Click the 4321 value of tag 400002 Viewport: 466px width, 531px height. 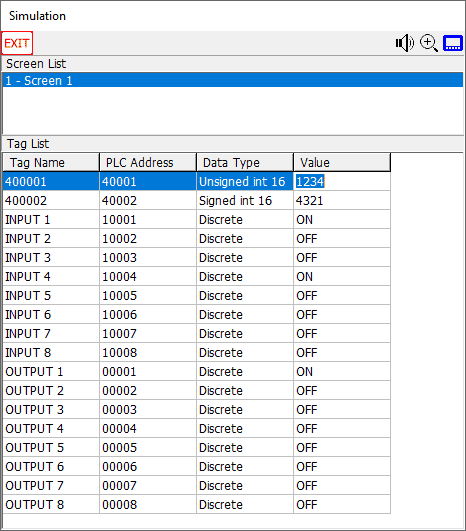point(309,200)
